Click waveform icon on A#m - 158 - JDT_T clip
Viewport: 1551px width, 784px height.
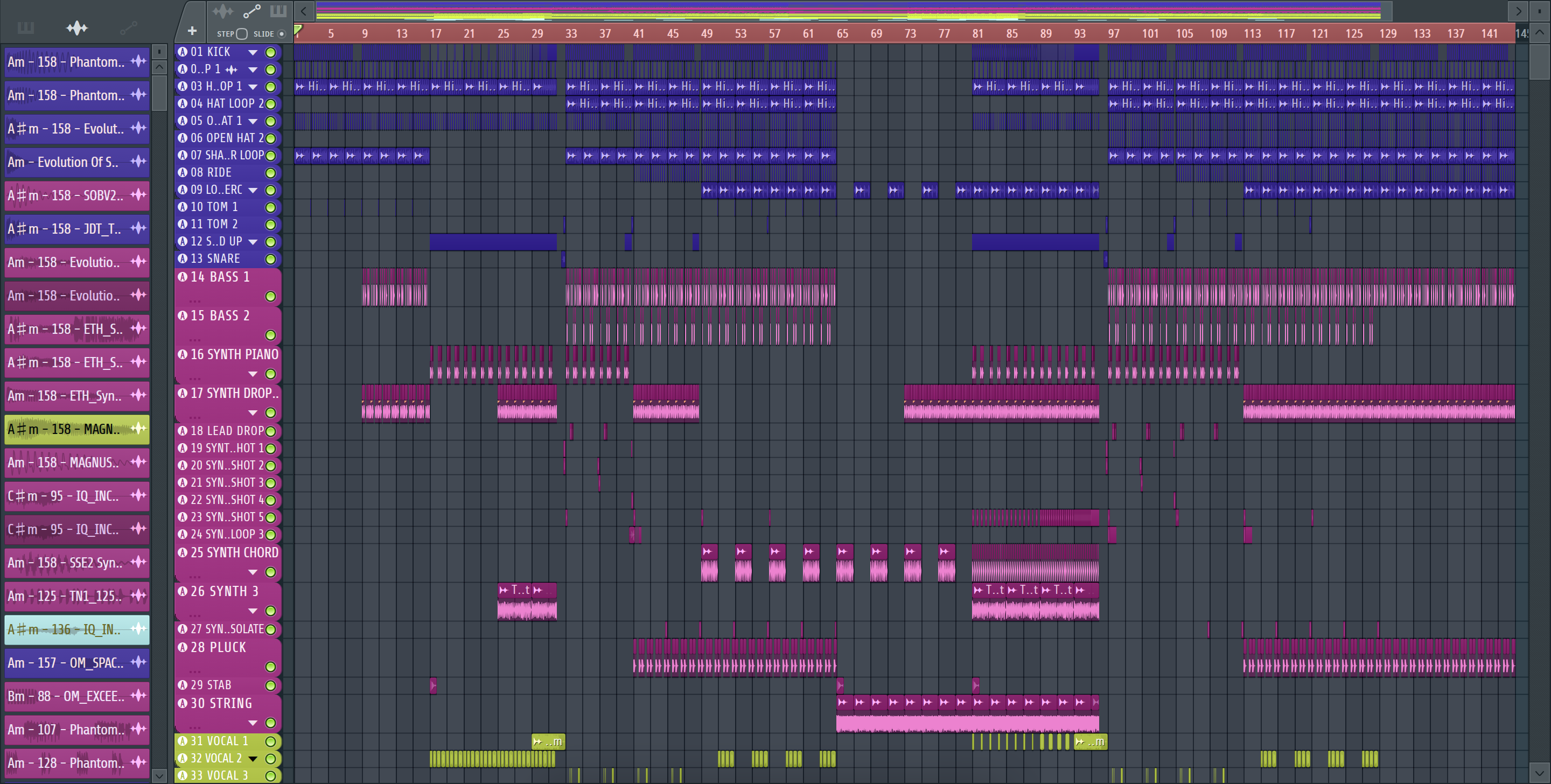[138, 228]
